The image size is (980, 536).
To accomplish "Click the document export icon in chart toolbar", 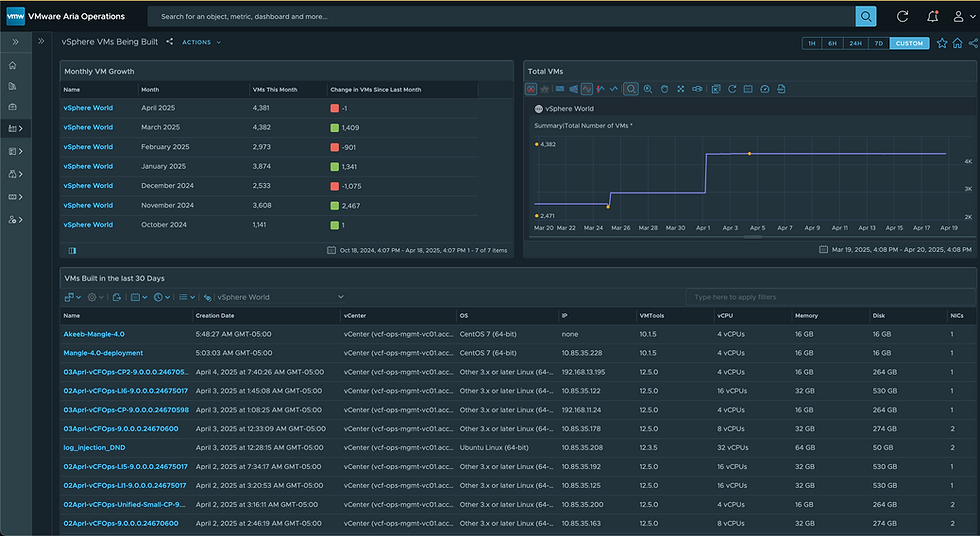I will coord(781,89).
